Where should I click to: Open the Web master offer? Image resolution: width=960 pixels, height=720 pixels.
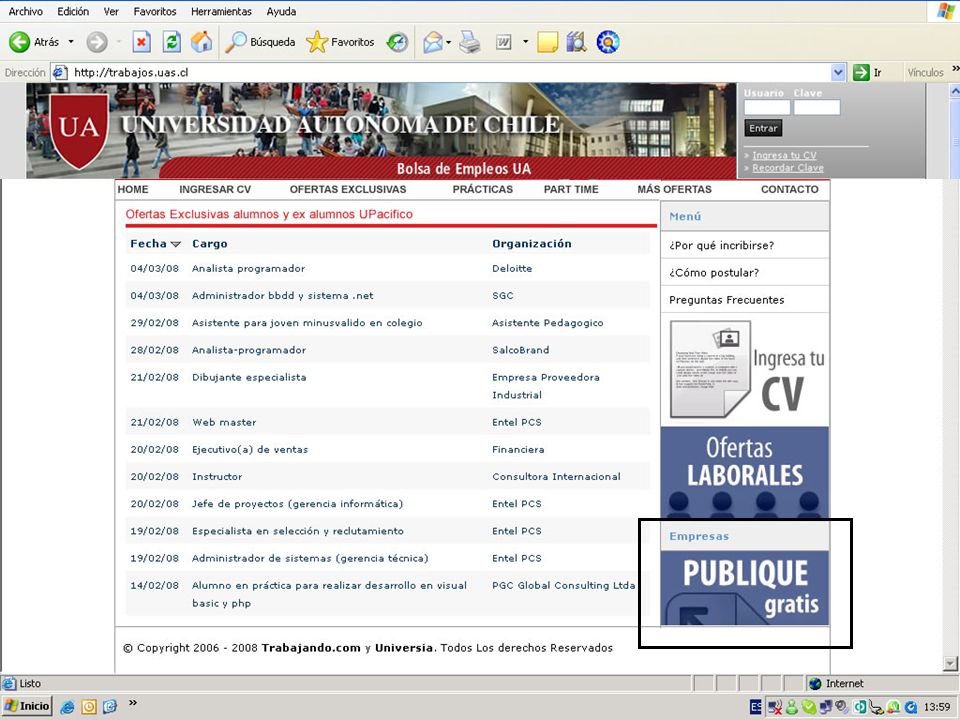224,422
